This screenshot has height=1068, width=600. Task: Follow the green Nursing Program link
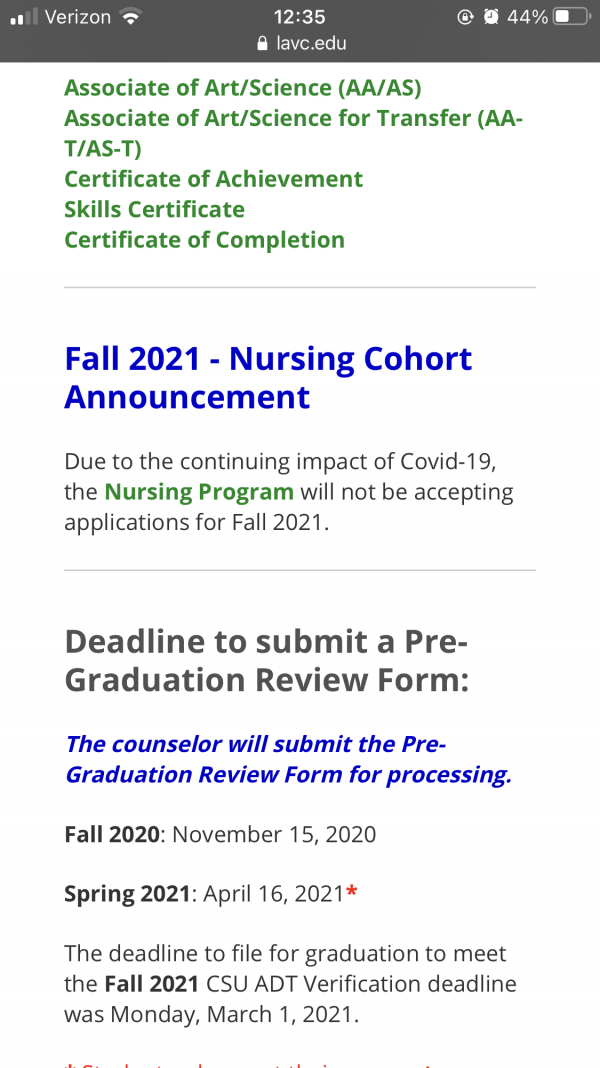[x=199, y=492]
